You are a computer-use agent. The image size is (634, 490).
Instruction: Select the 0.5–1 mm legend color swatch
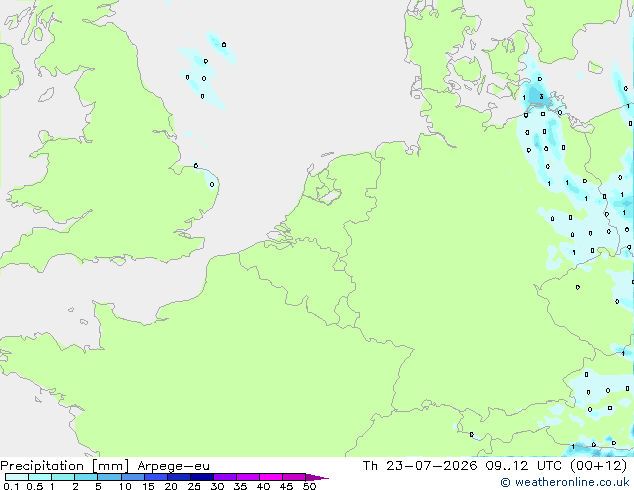coord(40,477)
